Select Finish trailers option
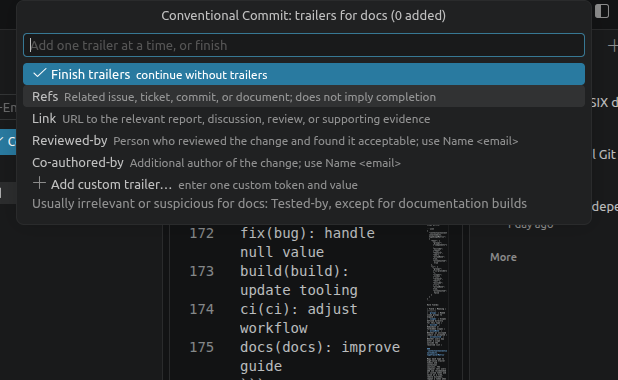The width and height of the screenshot is (618, 380). pos(303,74)
